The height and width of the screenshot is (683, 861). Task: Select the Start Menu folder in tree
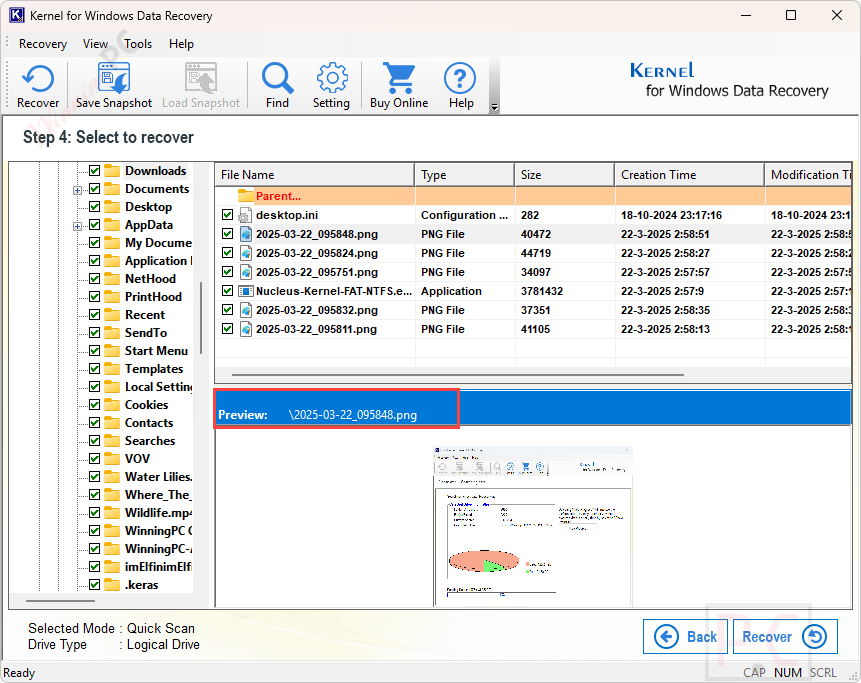coord(156,351)
